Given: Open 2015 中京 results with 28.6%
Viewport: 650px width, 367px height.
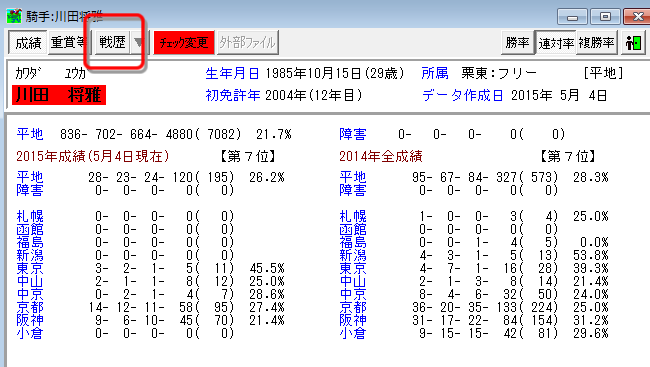Looking at the screenshot, I should coord(30,294).
